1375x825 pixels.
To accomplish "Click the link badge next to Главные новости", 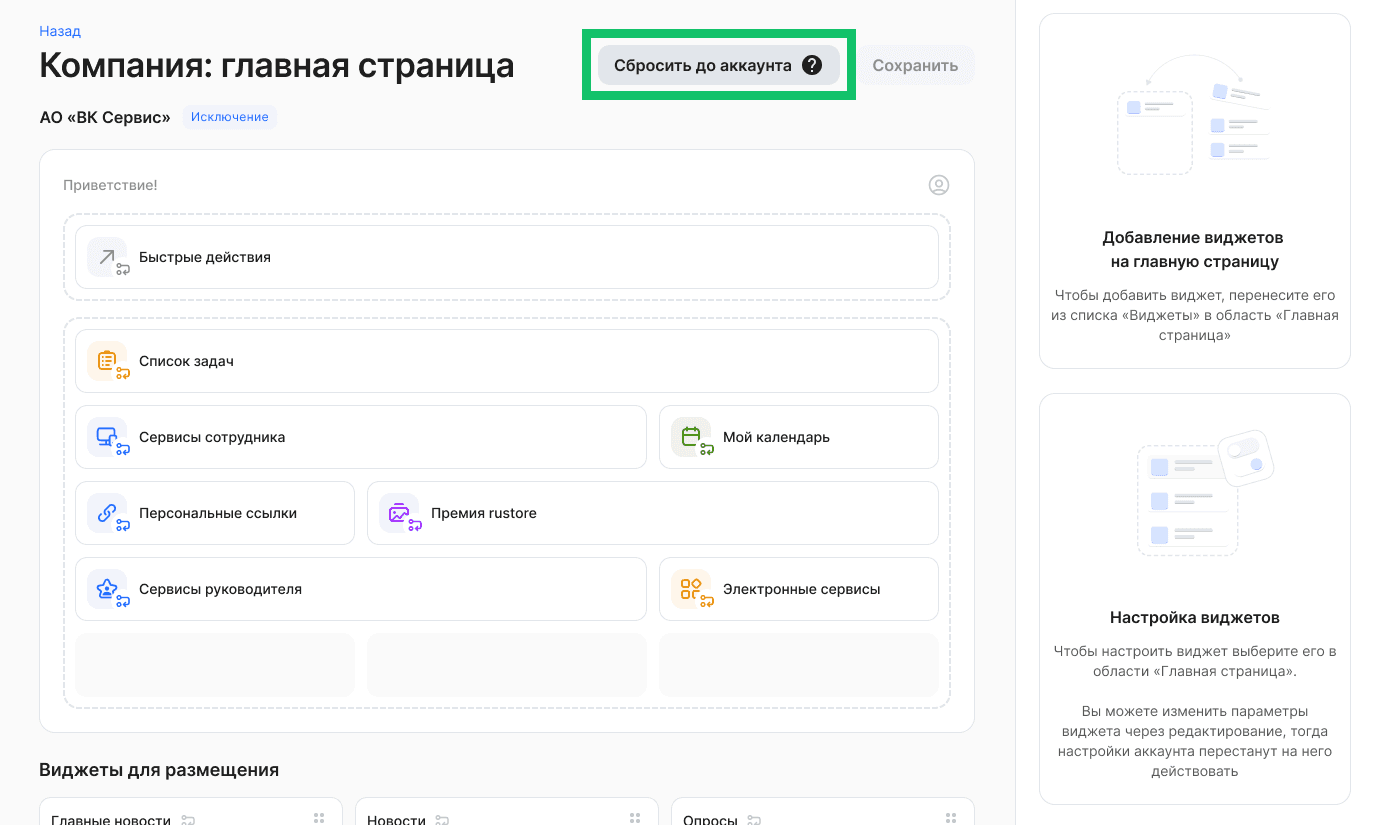I will click(x=187, y=817).
